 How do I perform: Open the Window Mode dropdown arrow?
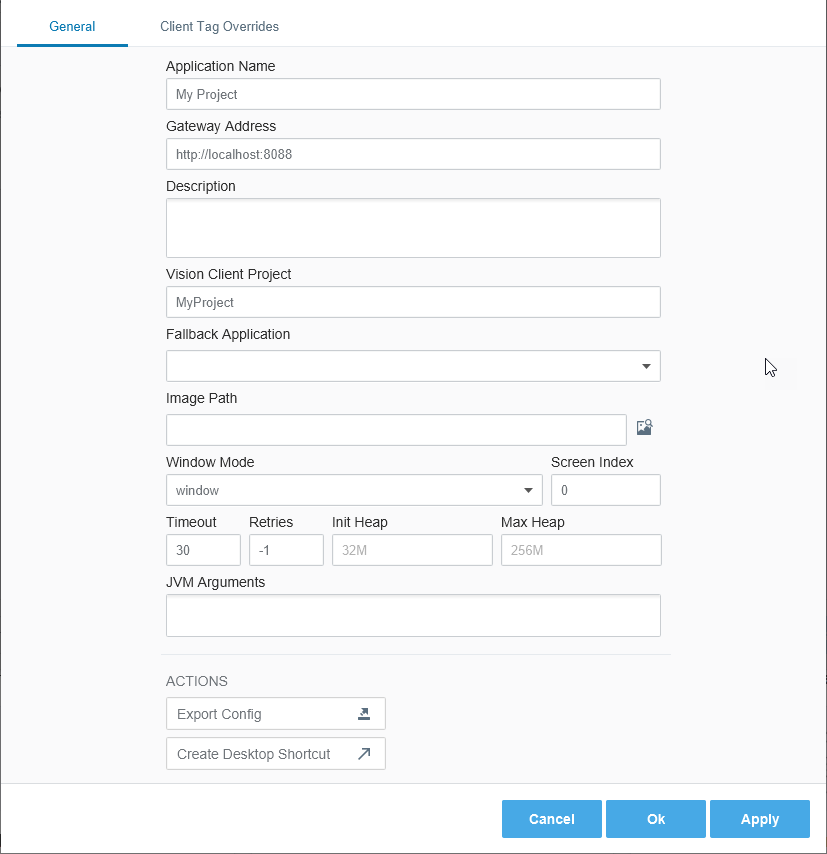pos(528,490)
